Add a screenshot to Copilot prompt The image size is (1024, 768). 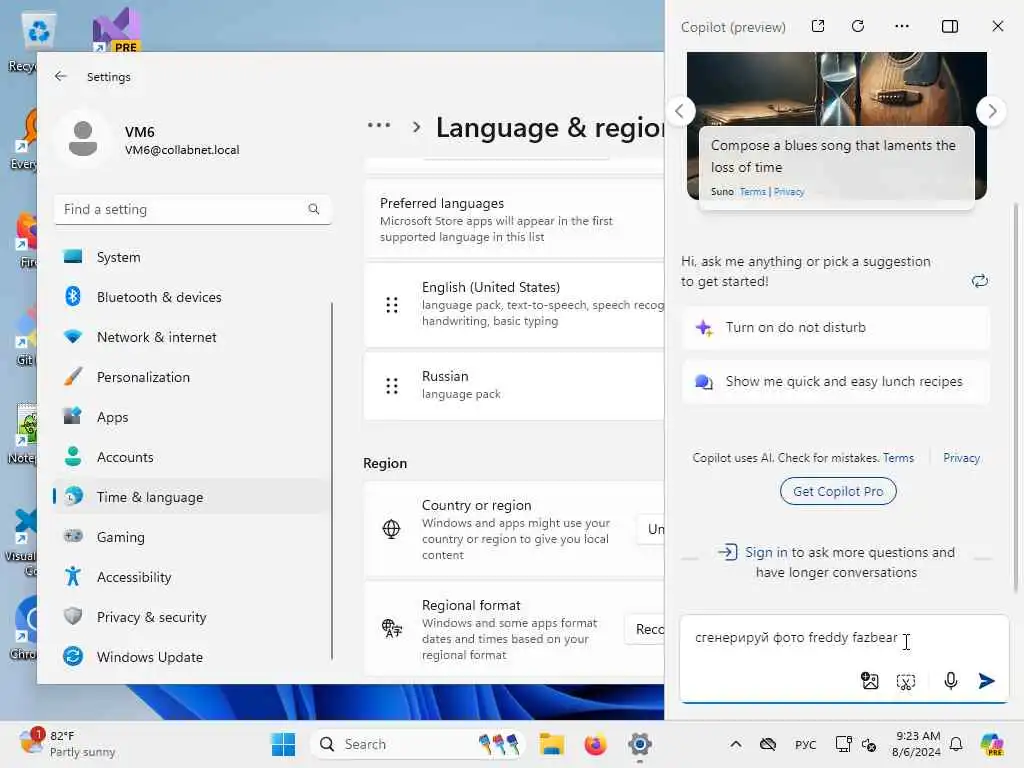coord(906,682)
